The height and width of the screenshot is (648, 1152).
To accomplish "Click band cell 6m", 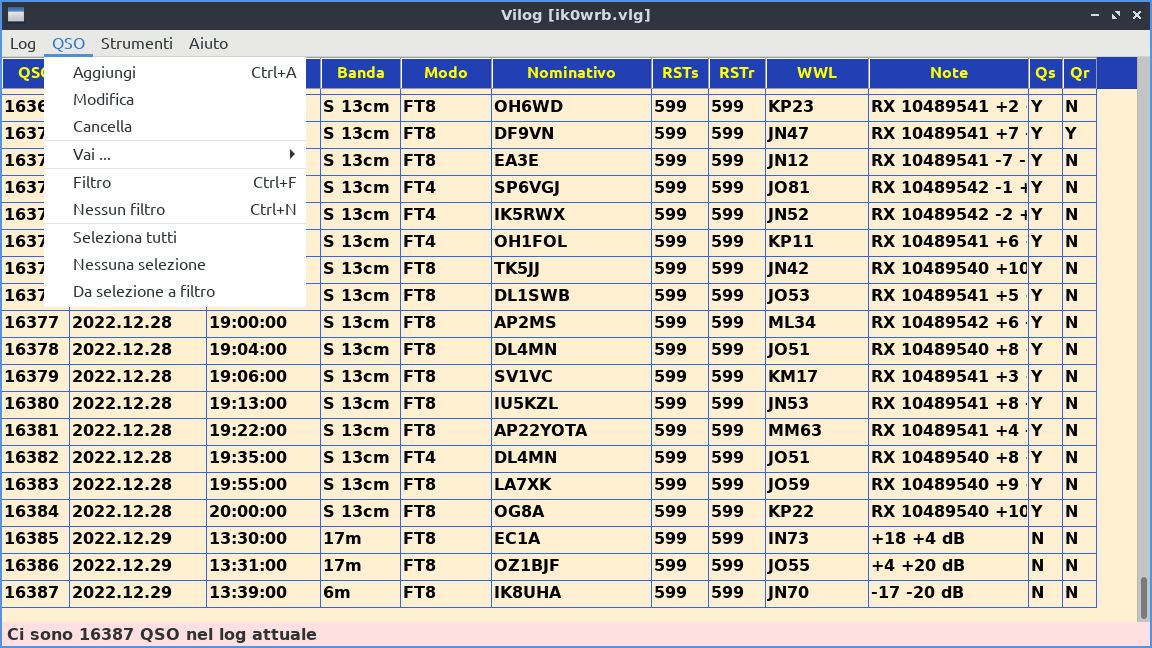I will 361,592.
